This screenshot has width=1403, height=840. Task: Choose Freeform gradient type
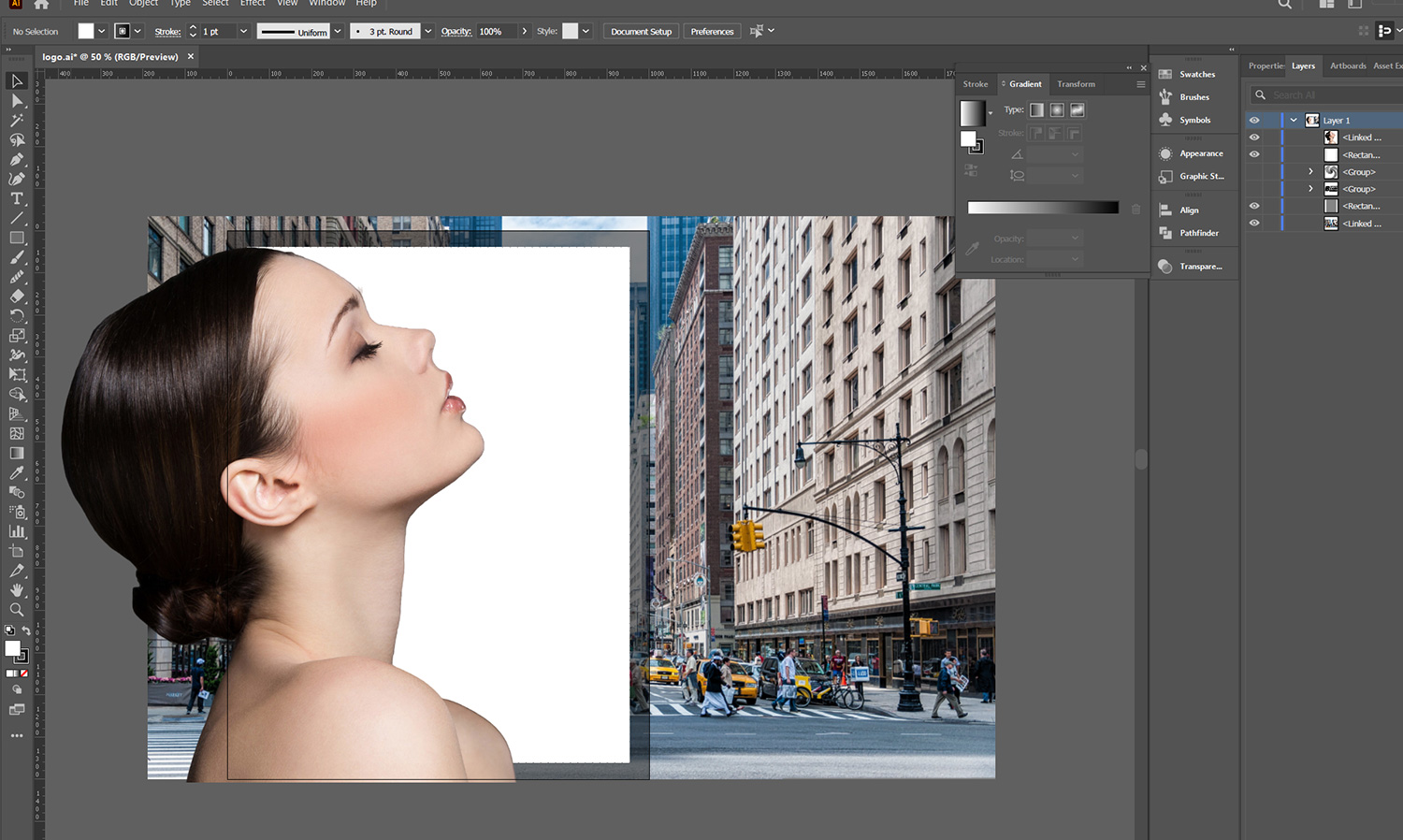pyautogui.click(x=1078, y=109)
